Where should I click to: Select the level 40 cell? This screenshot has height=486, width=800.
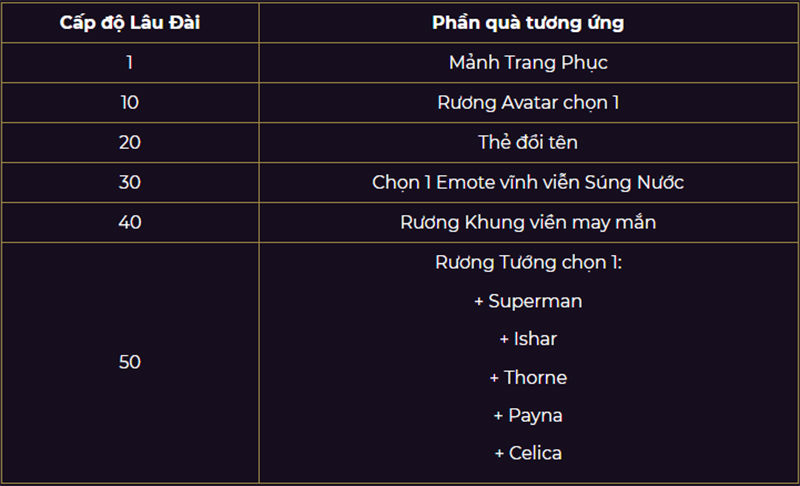[x=130, y=222]
